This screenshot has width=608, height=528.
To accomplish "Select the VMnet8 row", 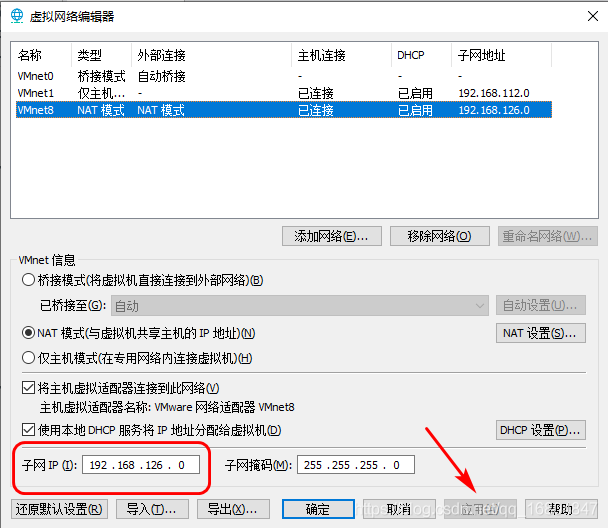I will [284, 110].
